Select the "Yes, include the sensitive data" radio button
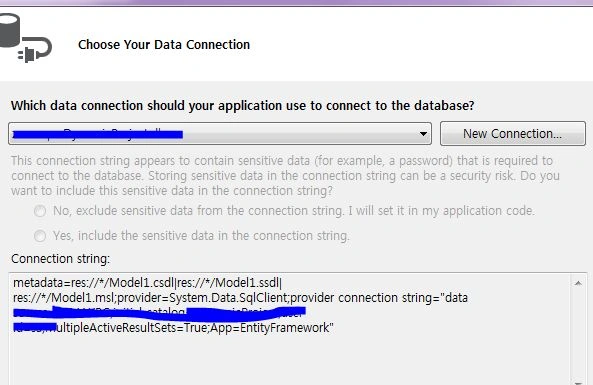Viewport: 593px width, 385px height. click(x=40, y=236)
